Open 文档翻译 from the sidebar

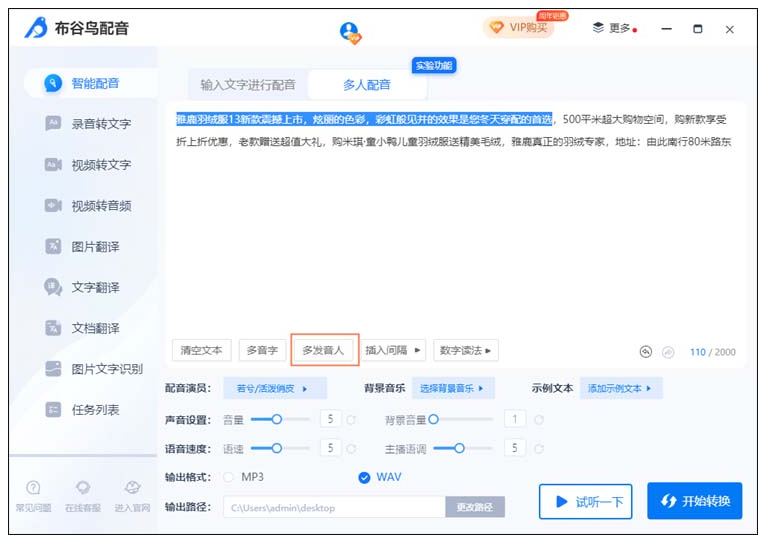pyautogui.click(x=95, y=328)
